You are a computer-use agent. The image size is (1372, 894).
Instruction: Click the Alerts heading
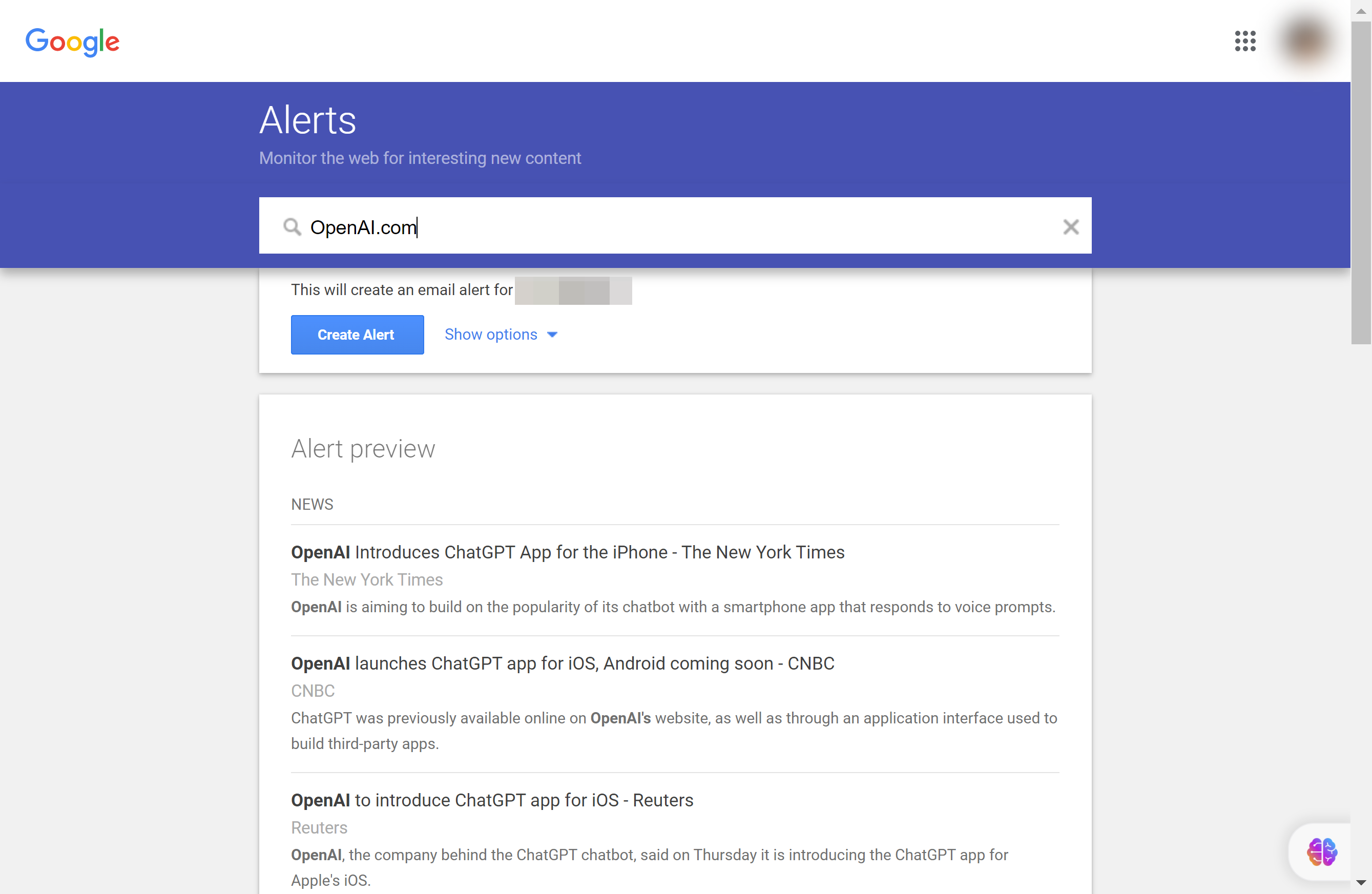(307, 120)
